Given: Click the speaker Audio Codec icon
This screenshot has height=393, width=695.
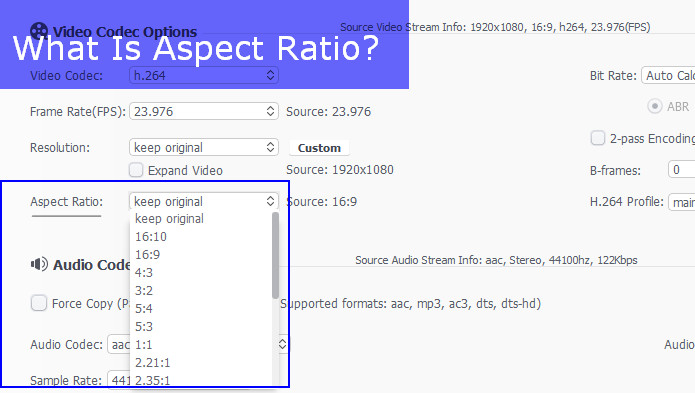Looking at the screenshot, I should [x=39, y=265].
